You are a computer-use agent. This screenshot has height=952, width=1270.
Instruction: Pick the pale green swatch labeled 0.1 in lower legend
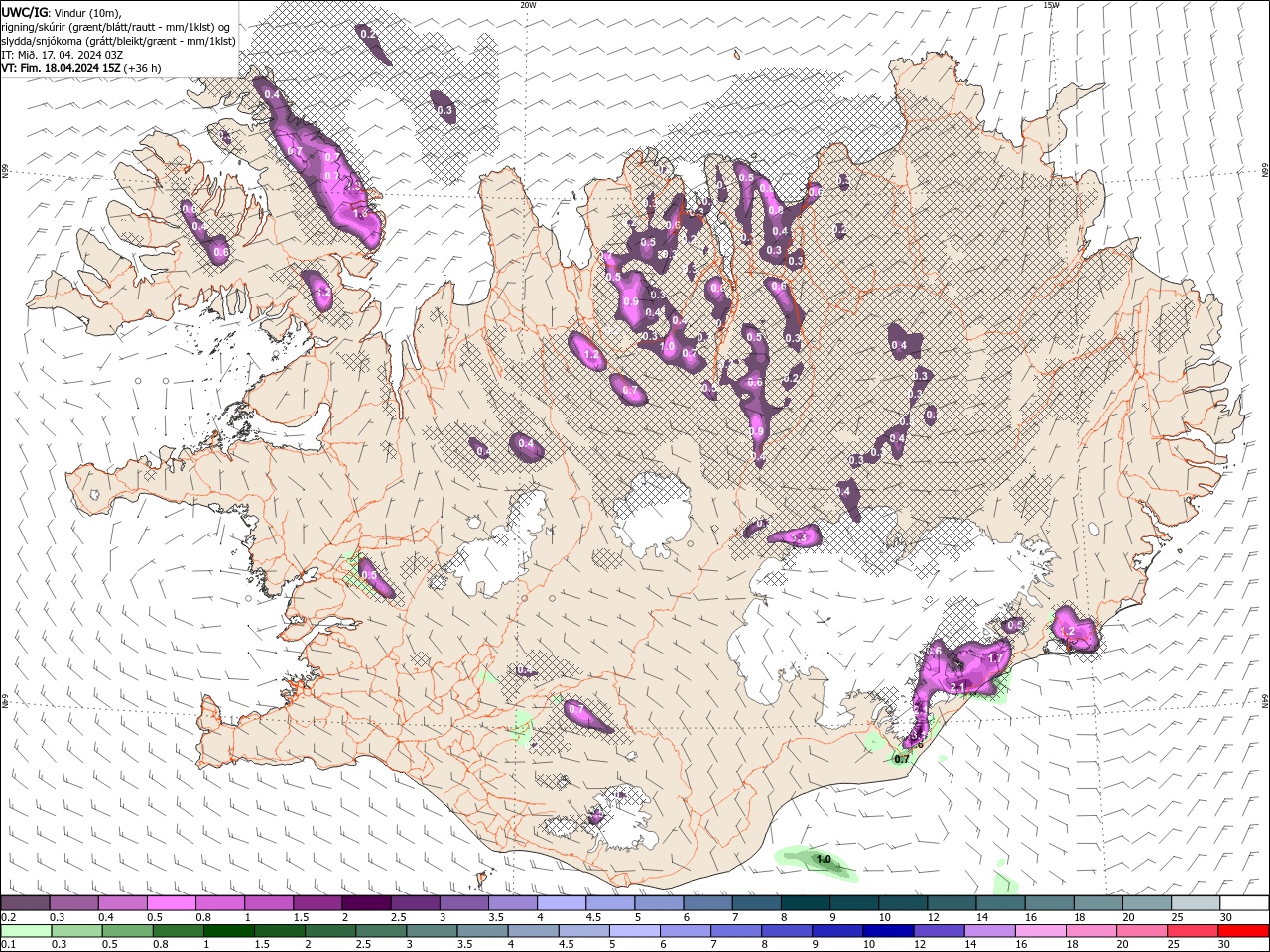(x=25, y=931)
